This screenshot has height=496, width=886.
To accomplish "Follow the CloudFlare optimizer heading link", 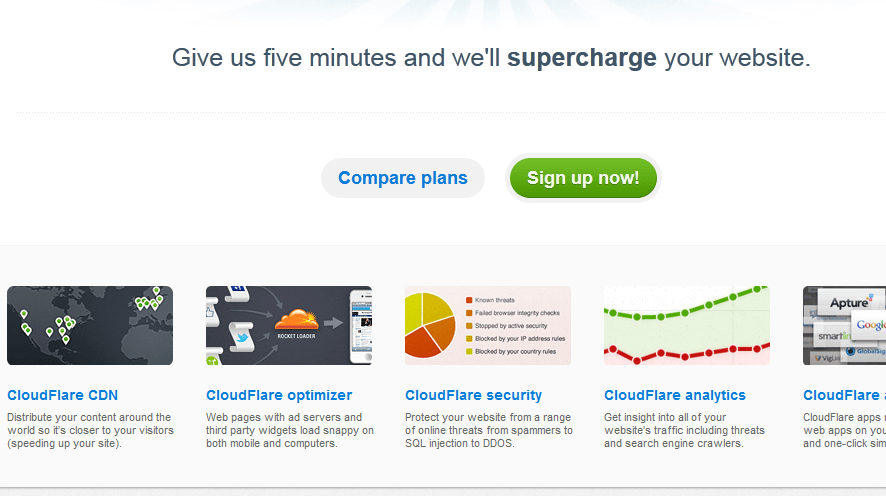I will [x=279, y=395].
